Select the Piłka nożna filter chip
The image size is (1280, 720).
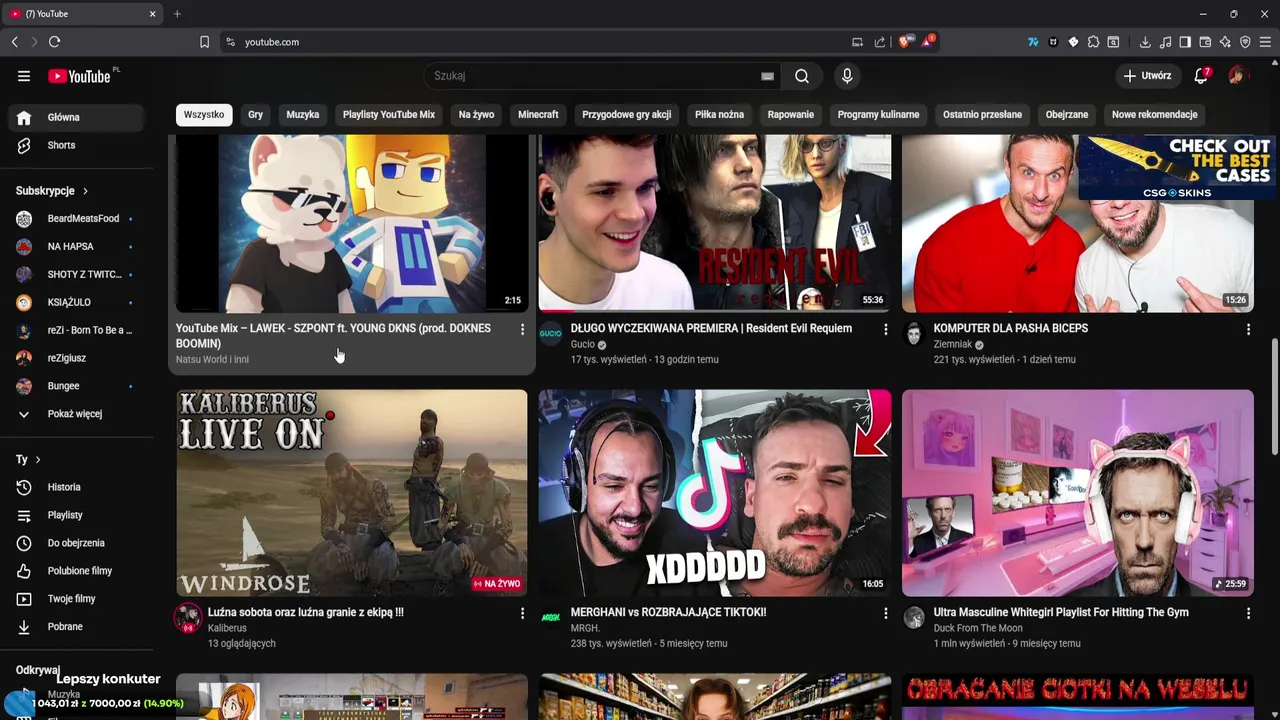(719, 115)
